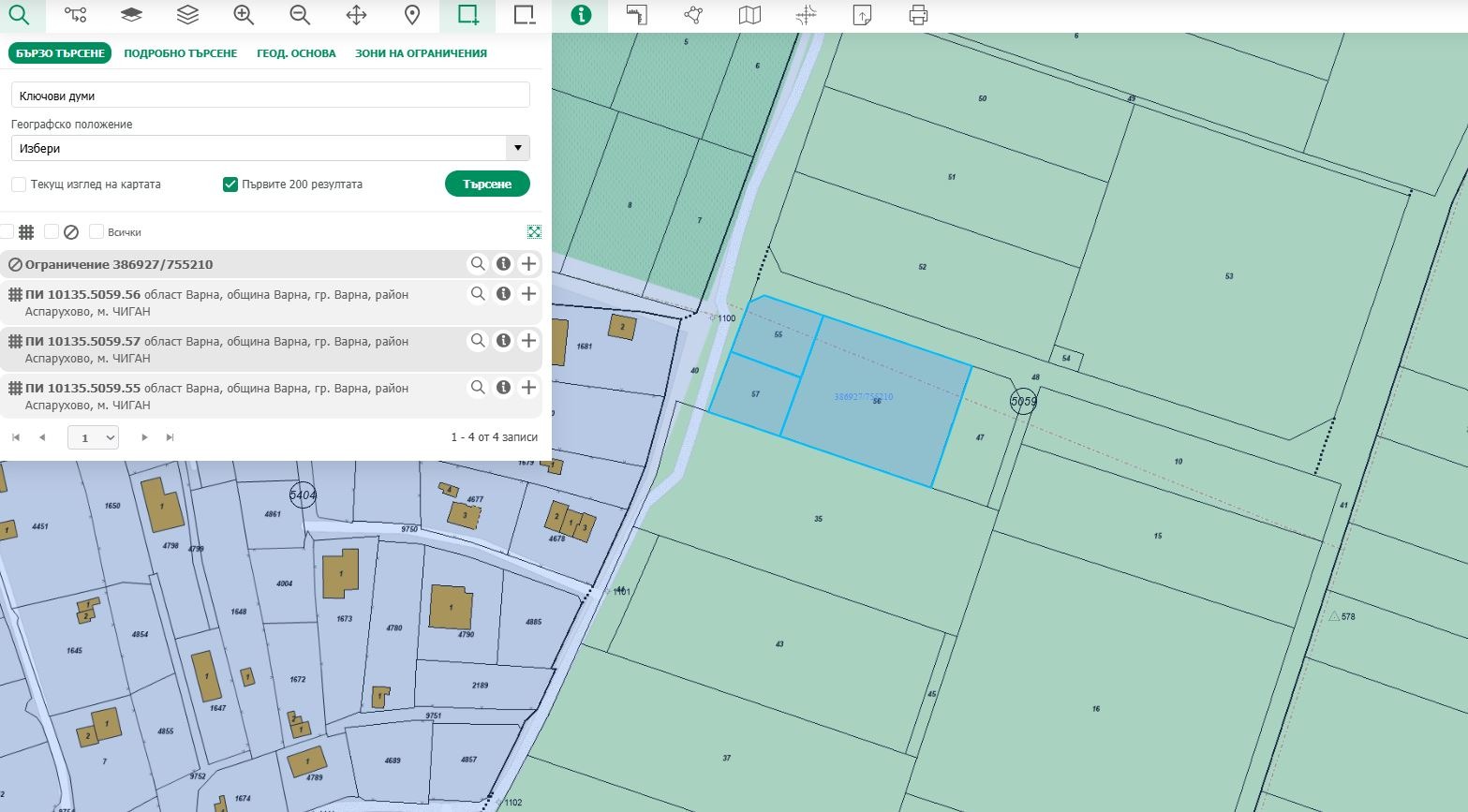The image size is (1468, 812).
Task: Click the zoom in magnifier tool
Action: [x=244, y=15]
